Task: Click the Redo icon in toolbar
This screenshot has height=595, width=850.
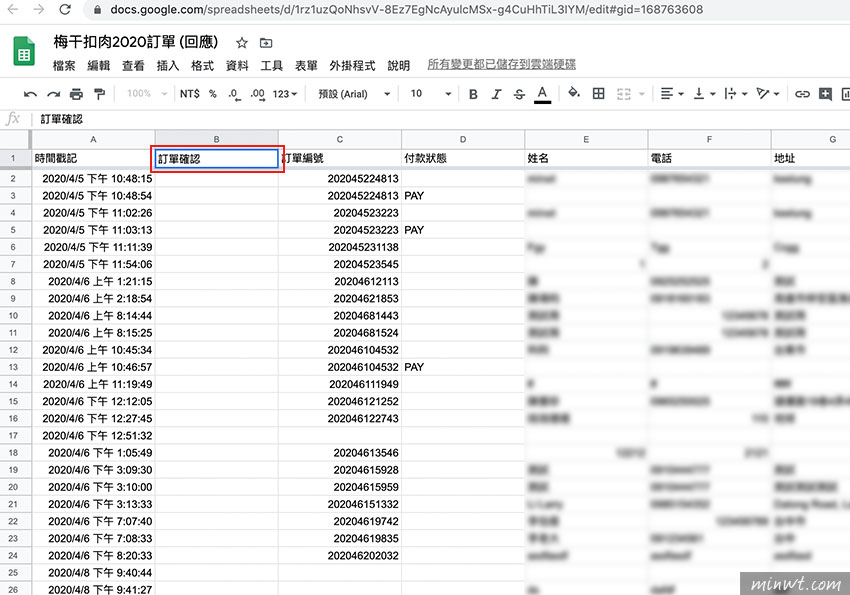Action: 53,94
